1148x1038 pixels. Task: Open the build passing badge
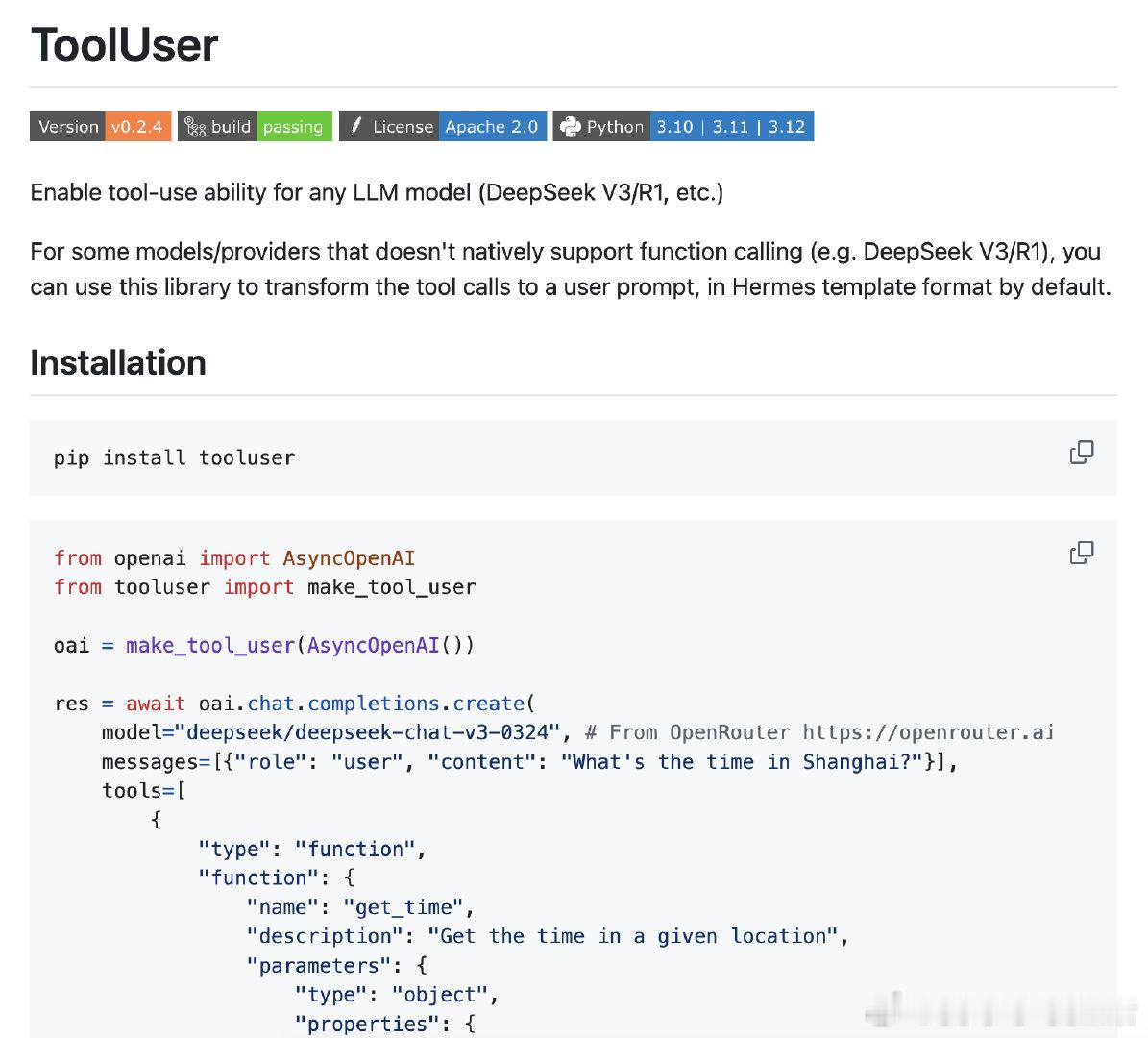point(255,127)
